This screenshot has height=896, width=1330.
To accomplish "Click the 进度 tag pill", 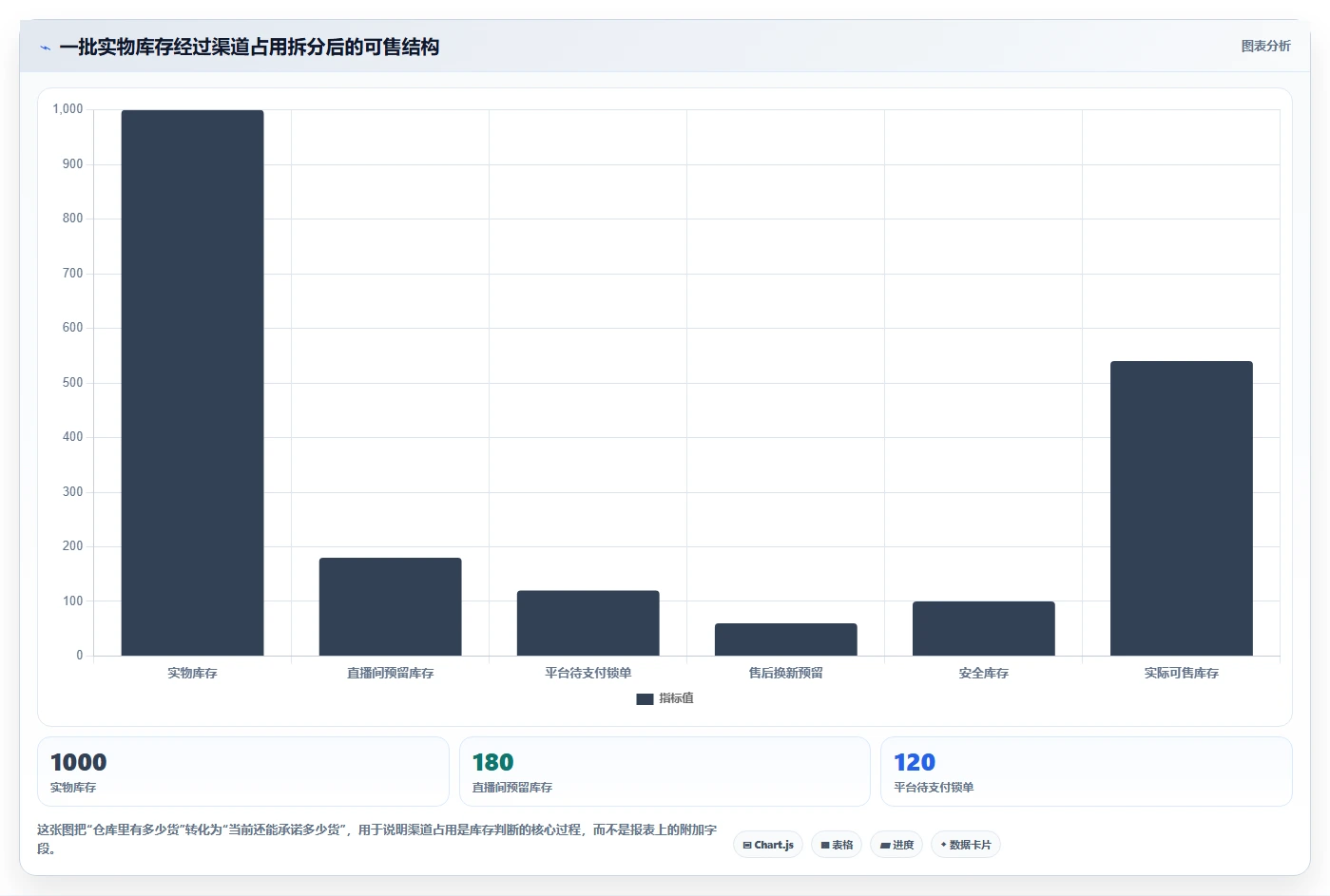I will pos(896,845).
